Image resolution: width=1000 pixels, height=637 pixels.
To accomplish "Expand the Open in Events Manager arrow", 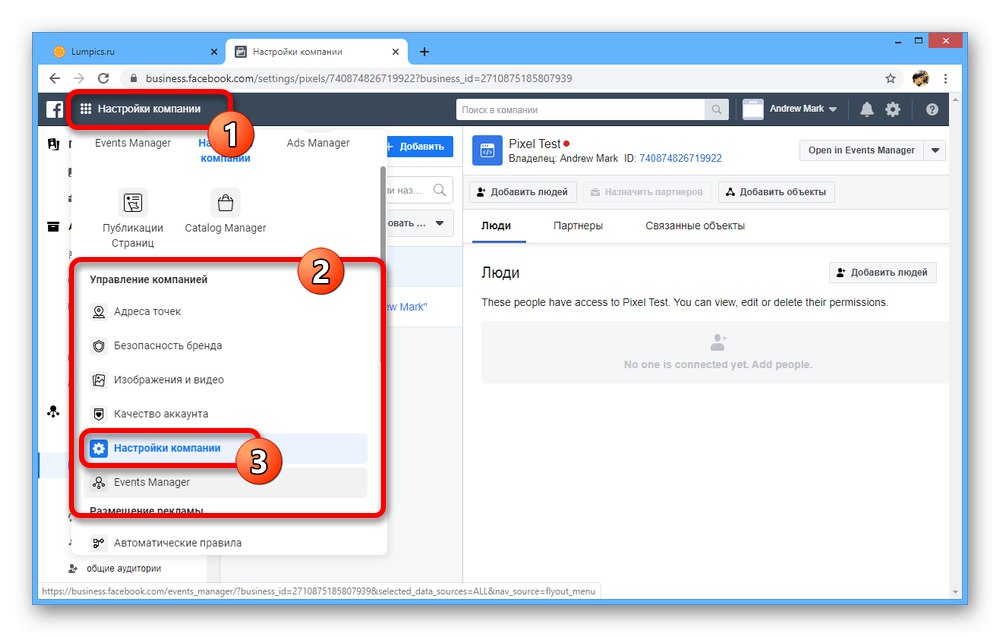I will (x=935, y=150).
